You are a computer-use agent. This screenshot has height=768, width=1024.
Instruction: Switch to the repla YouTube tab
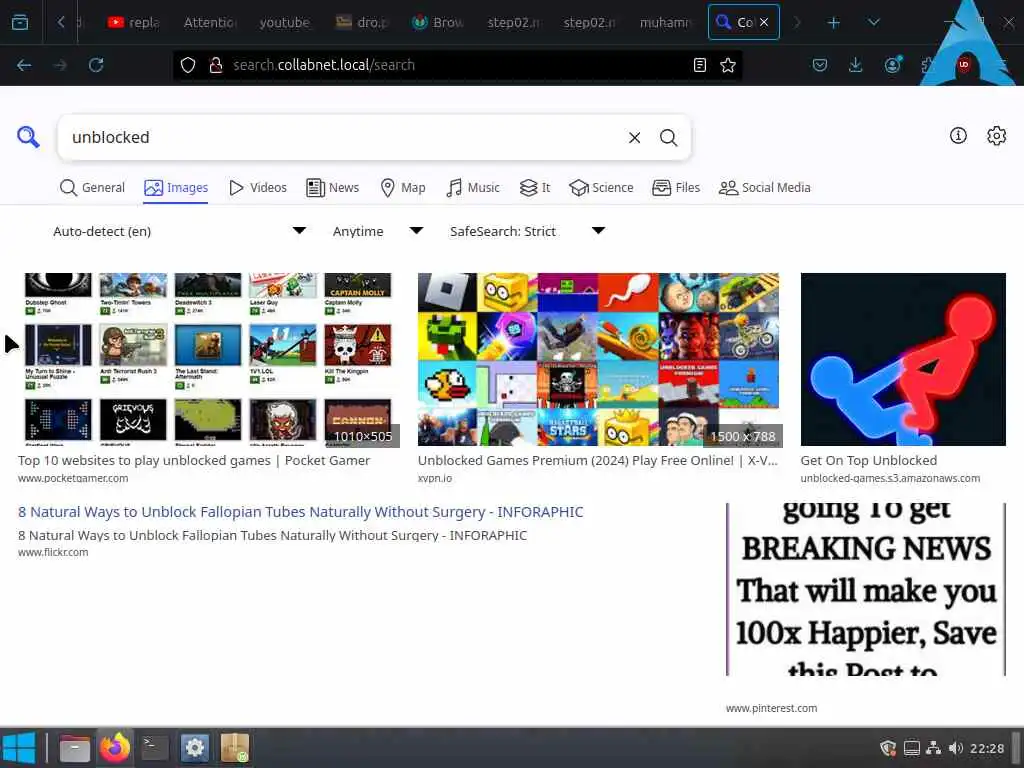click(x=134, y=23)
